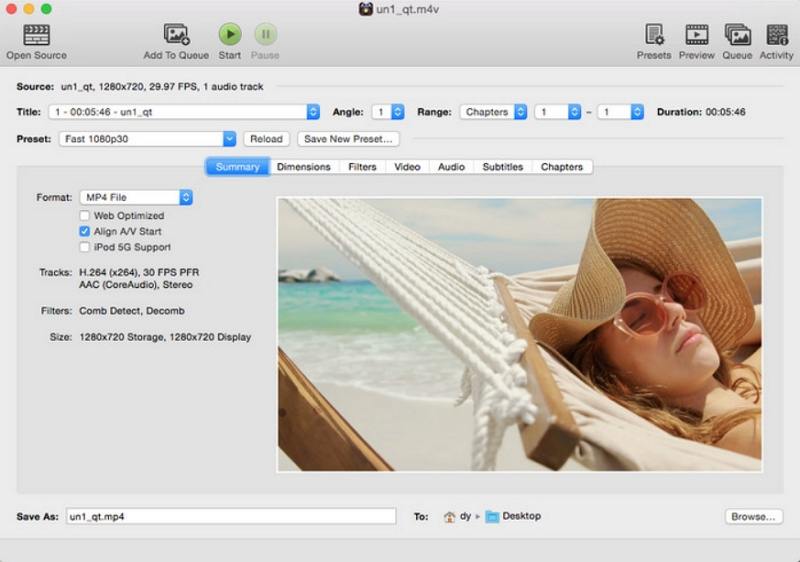Open the end chapter dropdown
800x562 pixels.
point(620,112)
